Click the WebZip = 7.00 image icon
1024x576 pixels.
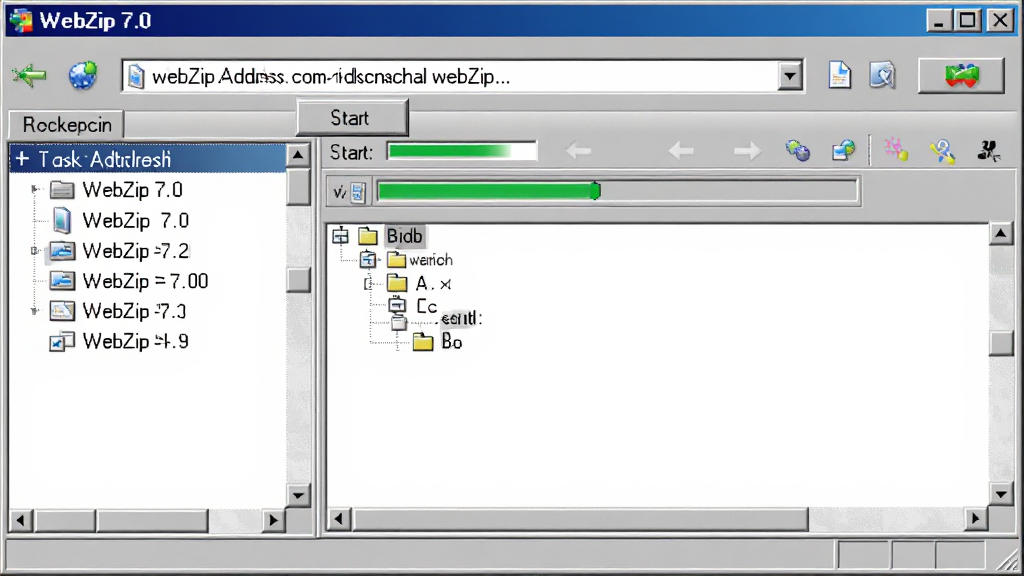[62, 281]
